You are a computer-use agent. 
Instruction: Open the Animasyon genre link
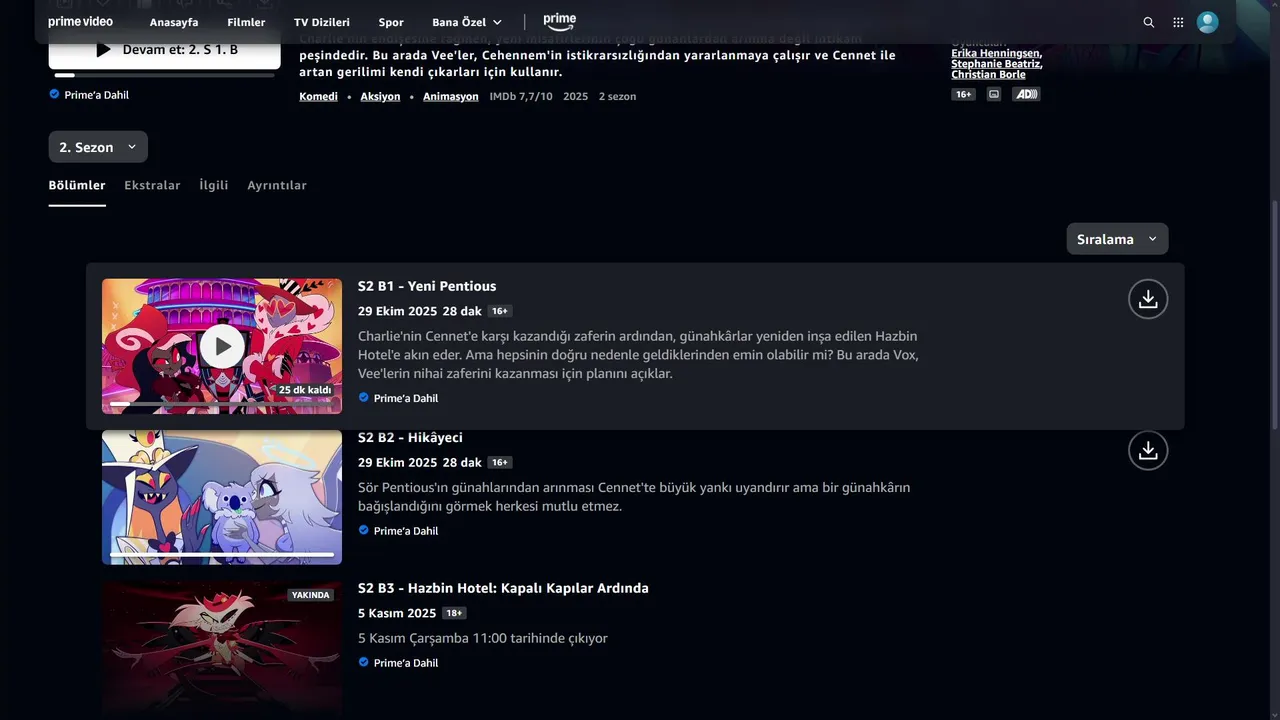(x=451, y=96)
